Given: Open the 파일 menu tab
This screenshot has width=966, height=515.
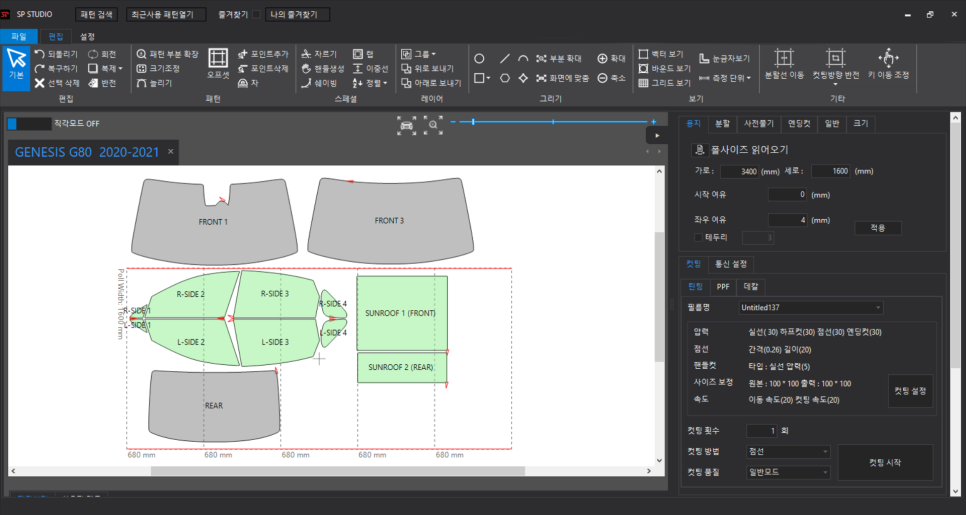Looking at the screenshot, I should point(19,36).
